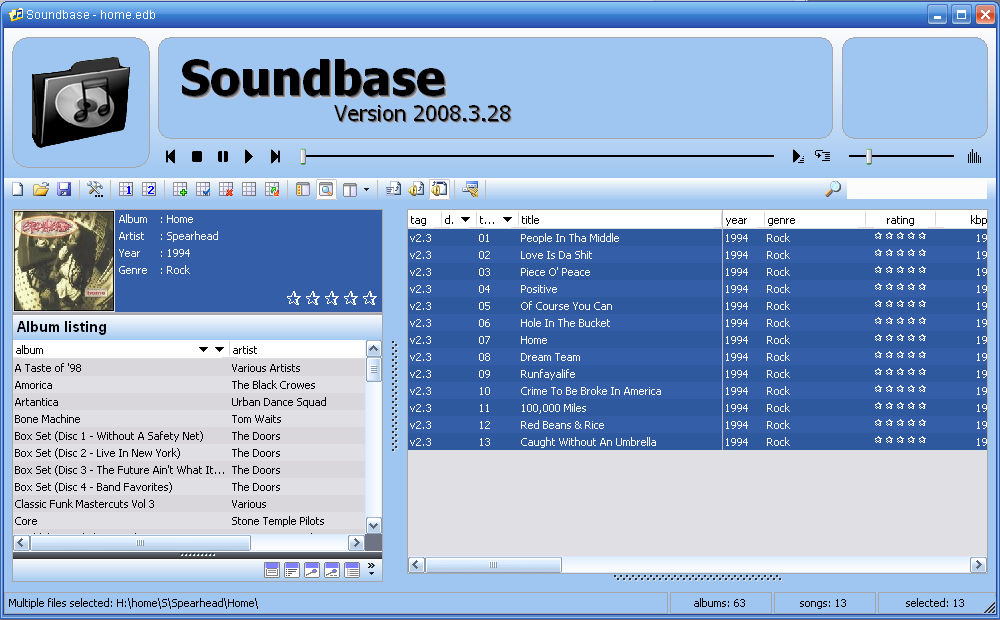Click the volume slider handle
The height and width of the screenshot is (620, 1000).
click(x=869, y=157)
